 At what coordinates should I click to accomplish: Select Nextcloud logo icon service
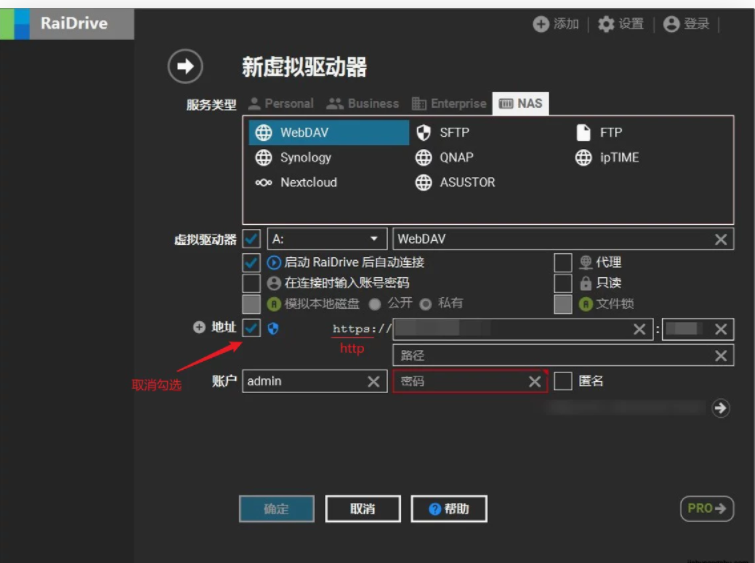point(263,183)
